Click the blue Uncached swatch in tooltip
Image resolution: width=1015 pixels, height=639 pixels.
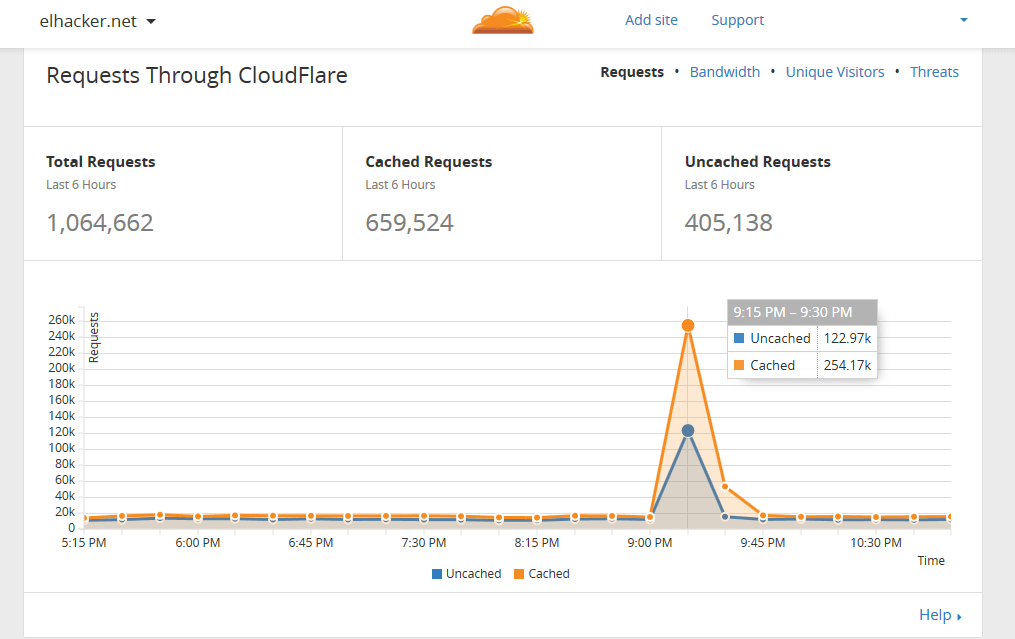[739, 338]
